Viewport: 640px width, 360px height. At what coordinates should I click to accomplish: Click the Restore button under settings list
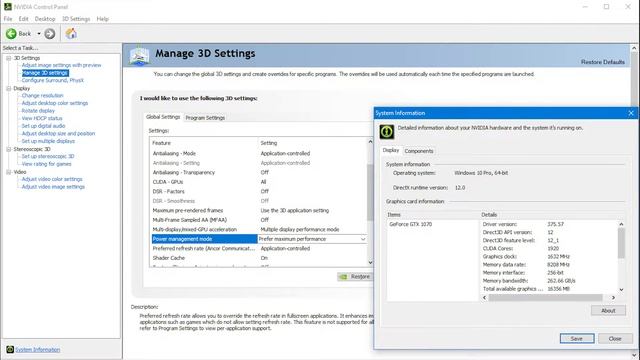pyautogui.click(x=354, y=277)
